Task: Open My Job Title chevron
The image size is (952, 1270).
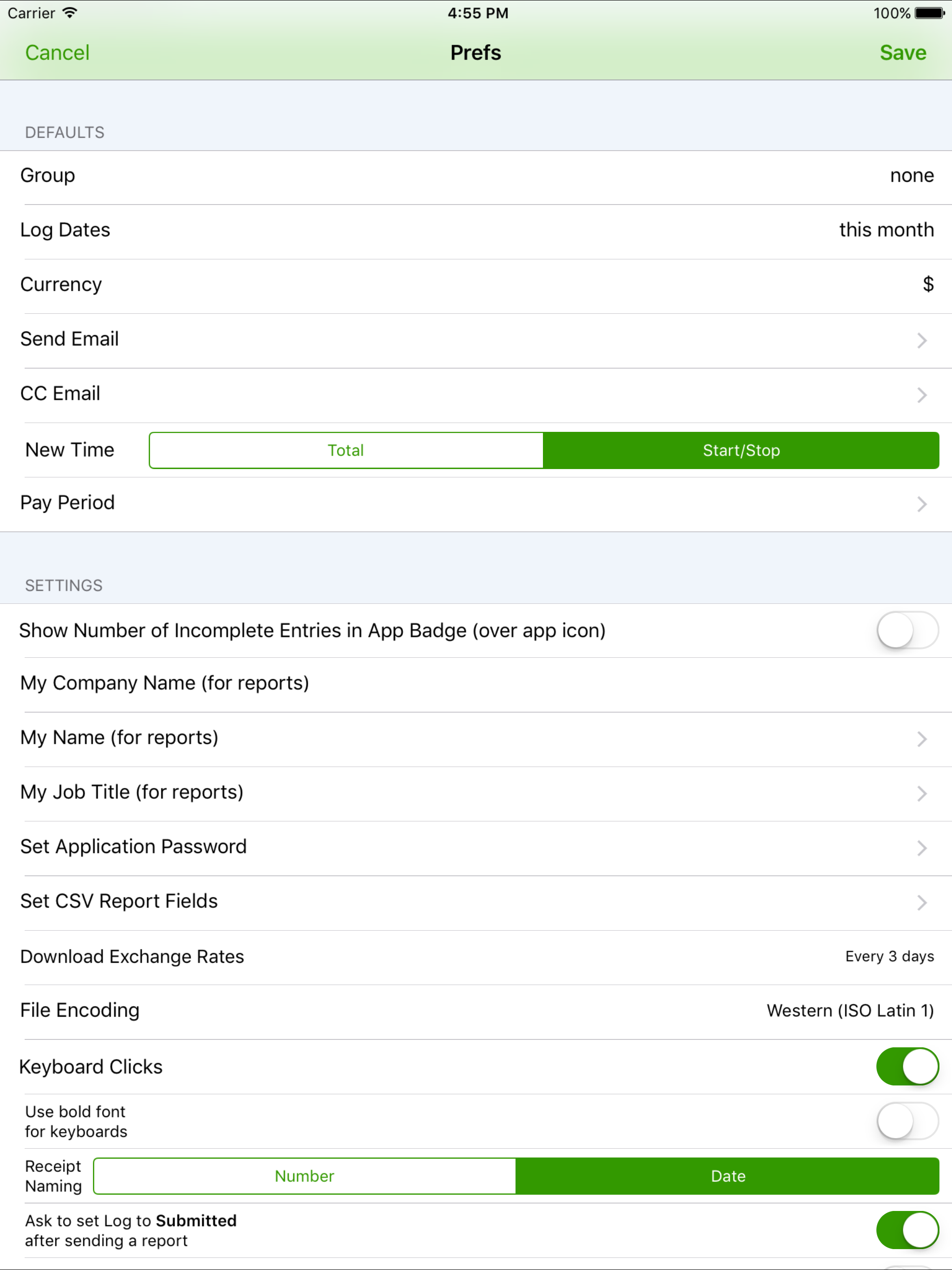Action: 922,794
